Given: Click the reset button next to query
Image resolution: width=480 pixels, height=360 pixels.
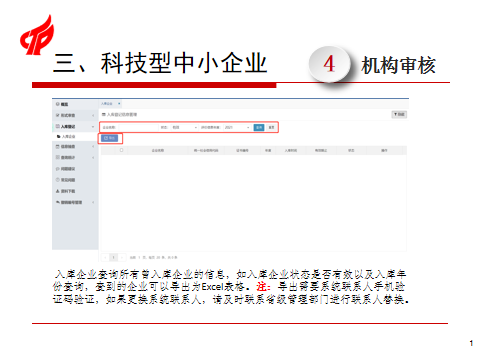Looking at the screenshot, I should click(271, 127).
